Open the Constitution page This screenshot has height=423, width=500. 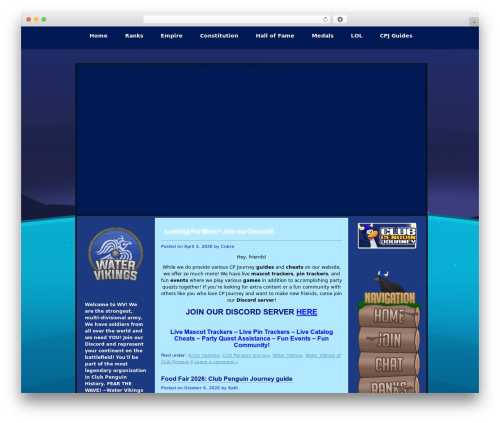[x=219, y=36]
